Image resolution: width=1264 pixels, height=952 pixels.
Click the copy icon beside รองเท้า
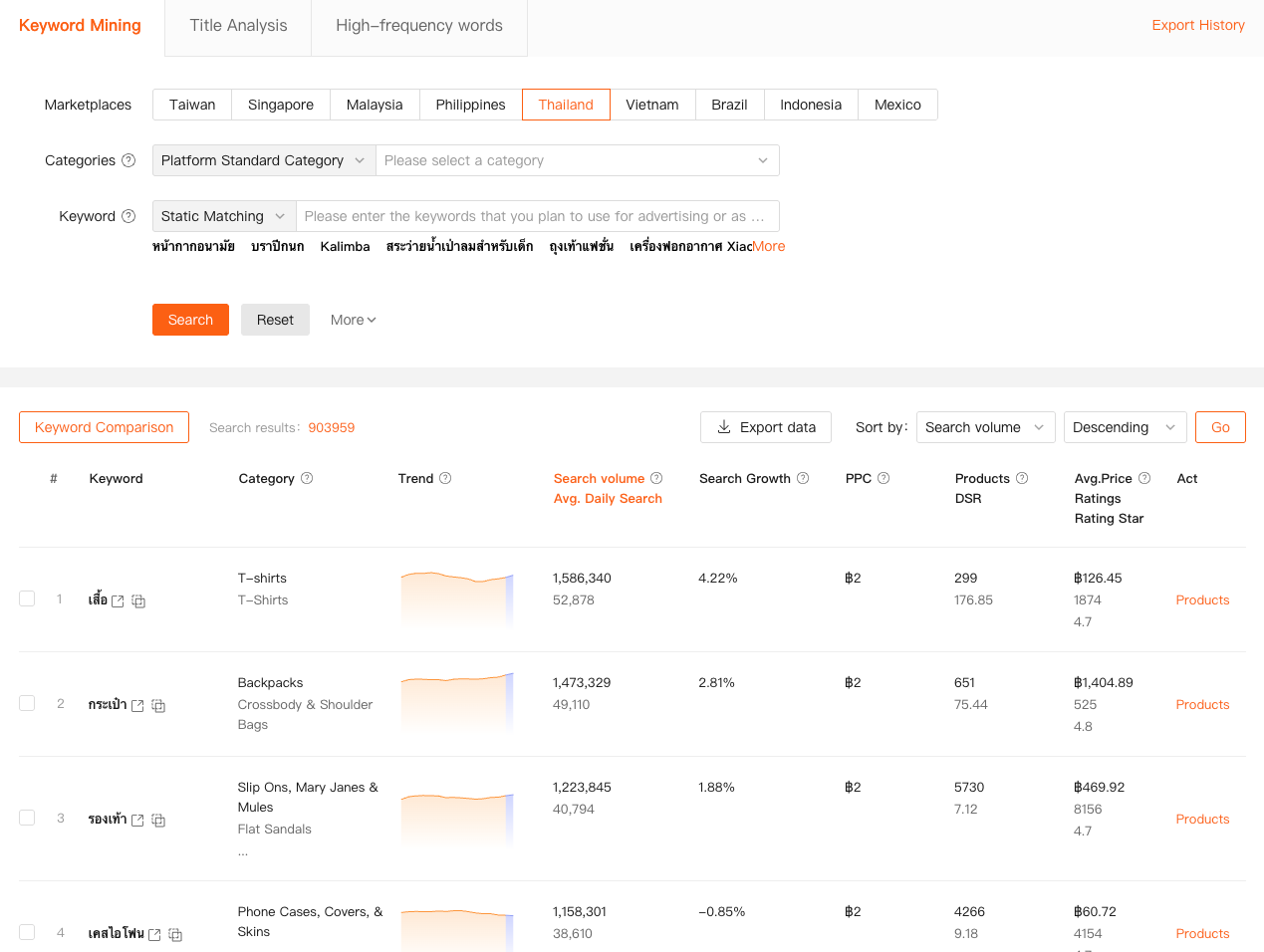158,821
